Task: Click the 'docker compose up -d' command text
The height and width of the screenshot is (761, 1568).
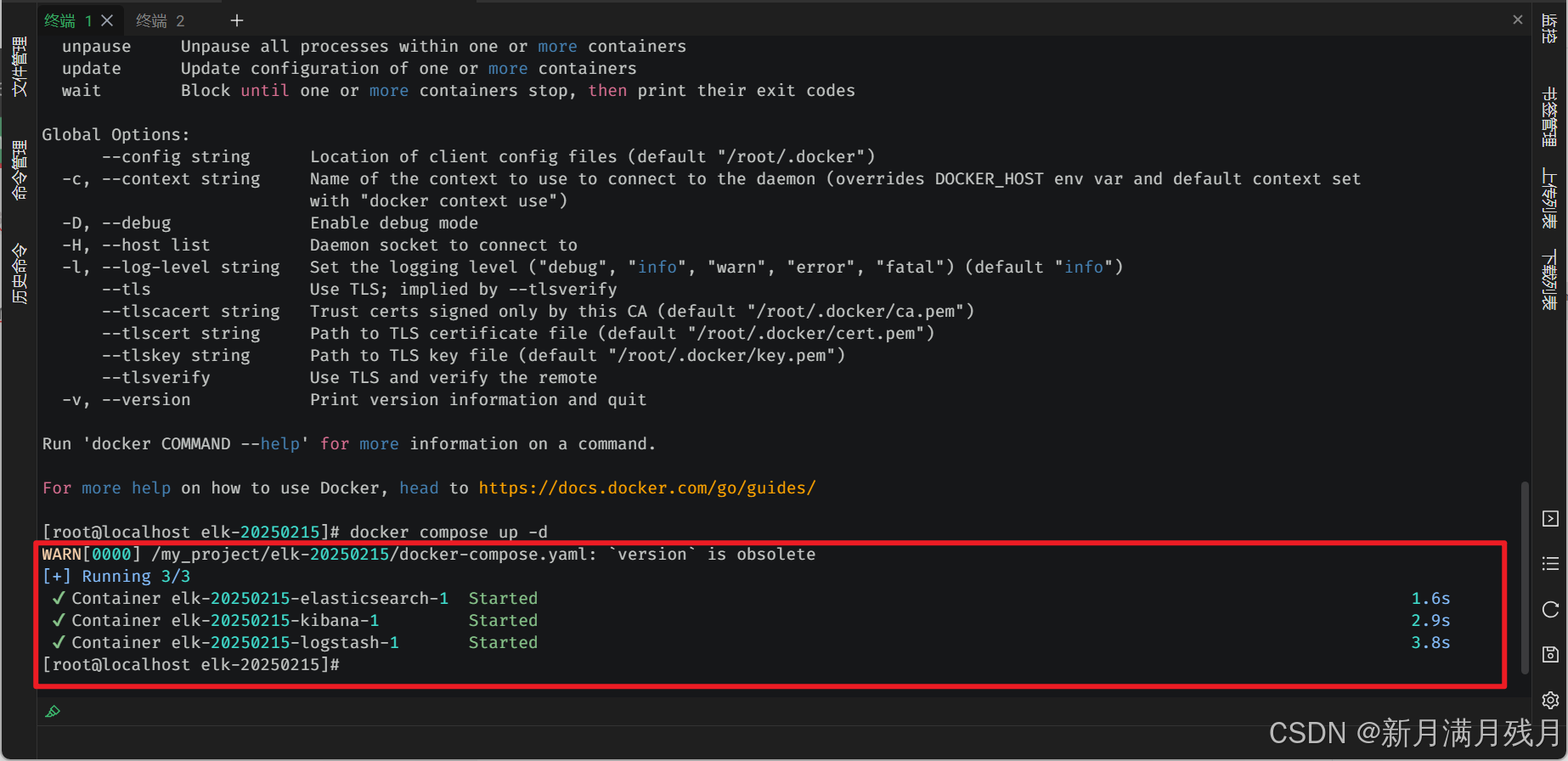Action: (x=448, y=532)
